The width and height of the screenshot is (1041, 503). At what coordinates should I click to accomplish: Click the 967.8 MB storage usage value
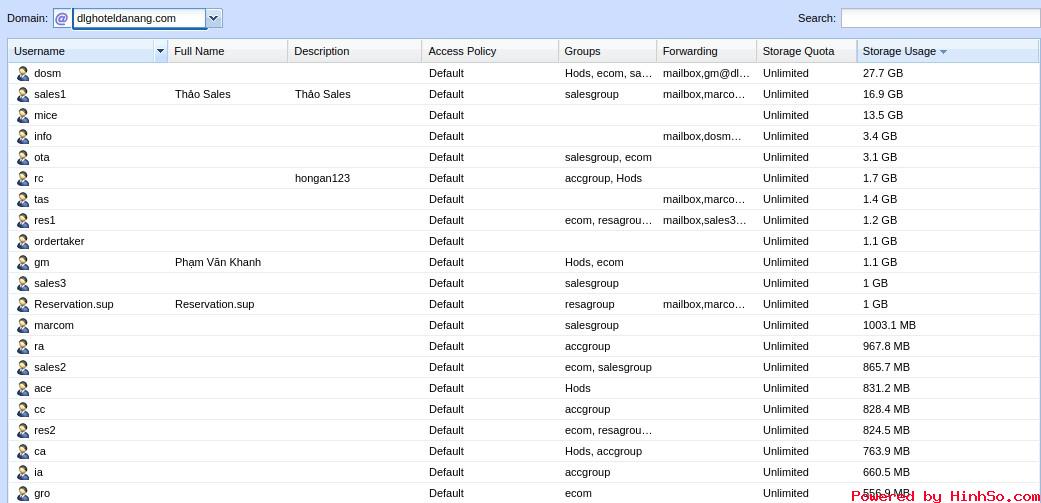[x=886, y=346]
